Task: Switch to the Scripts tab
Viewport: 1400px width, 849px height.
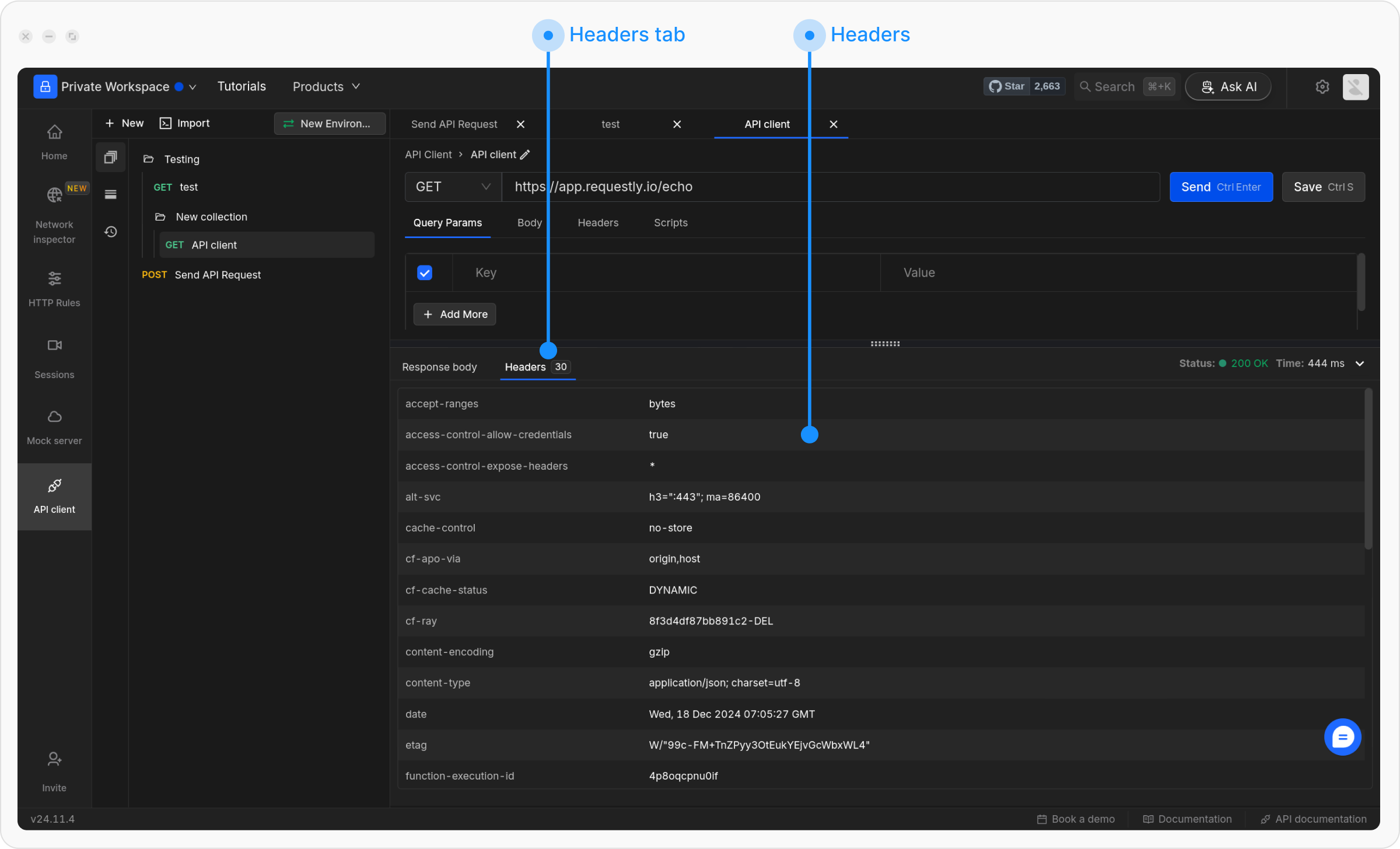Action: pos(670,222)
